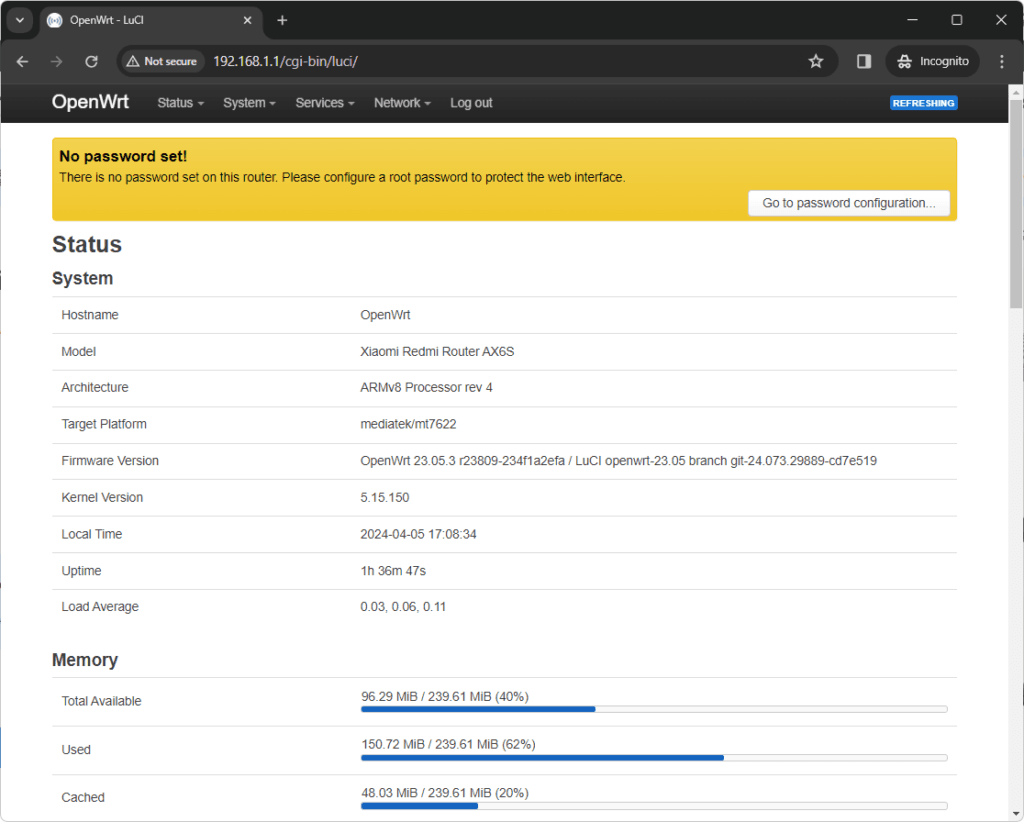Click the Total Available memory progress bar
The image size is (1024, 822).
coord(654,709)
